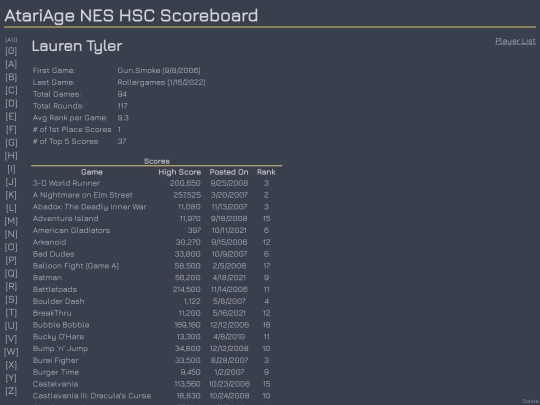Select first game value Gun.Smoke (9/8/2006)
This screenshot has width=540, height=405.
click(x=159, y=70)
